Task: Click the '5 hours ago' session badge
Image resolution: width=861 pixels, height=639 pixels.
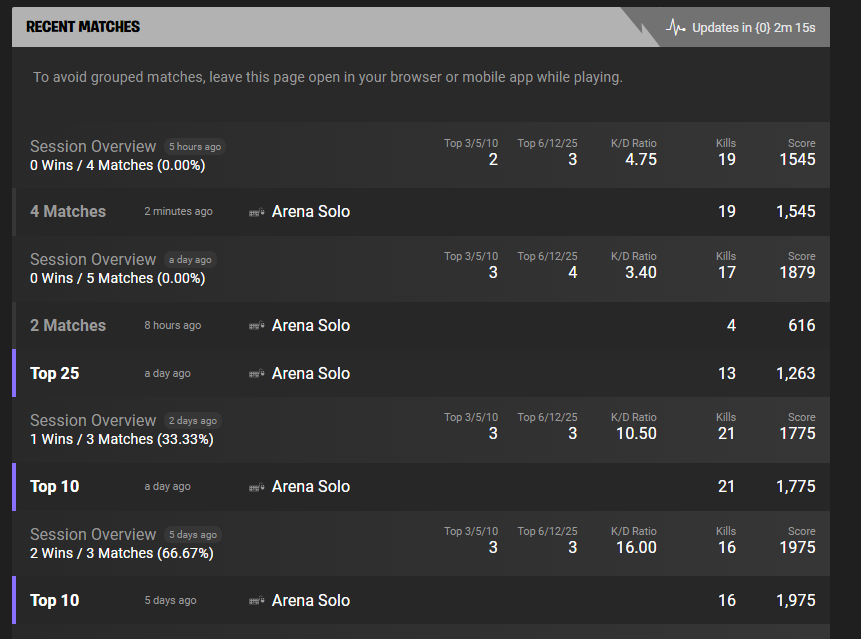Action: (195, 147)
